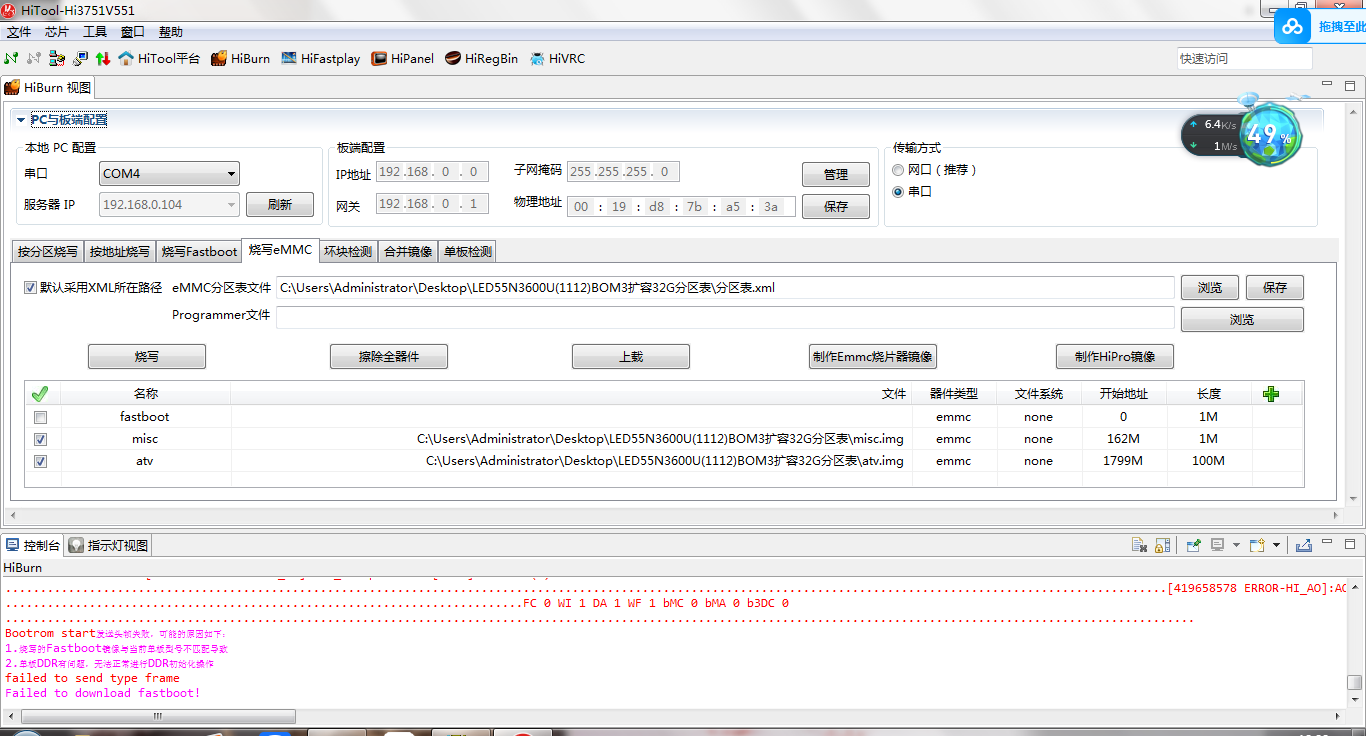Open the HiBurn tool from the toolbar
1366x736 pixels.
pos(240,59)
